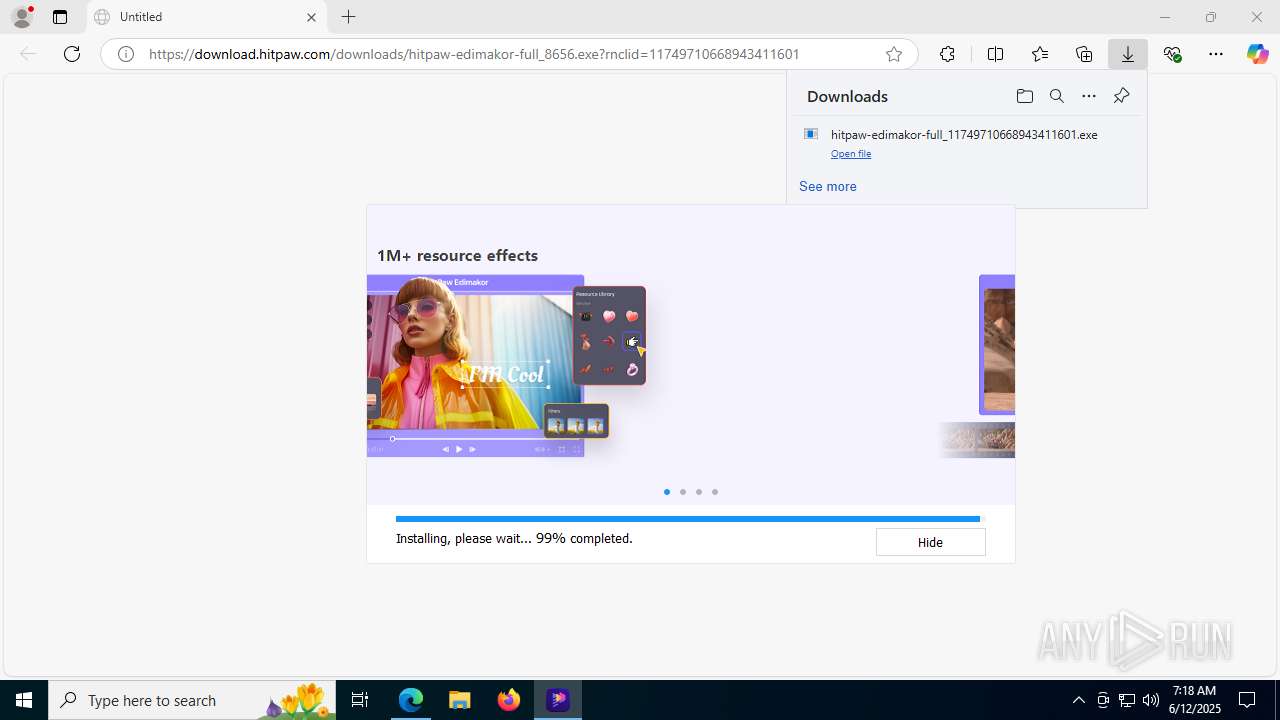Screen dimensions: 1280x720
Task: Open the notifications action center
Action: (x=1247, y=700)
